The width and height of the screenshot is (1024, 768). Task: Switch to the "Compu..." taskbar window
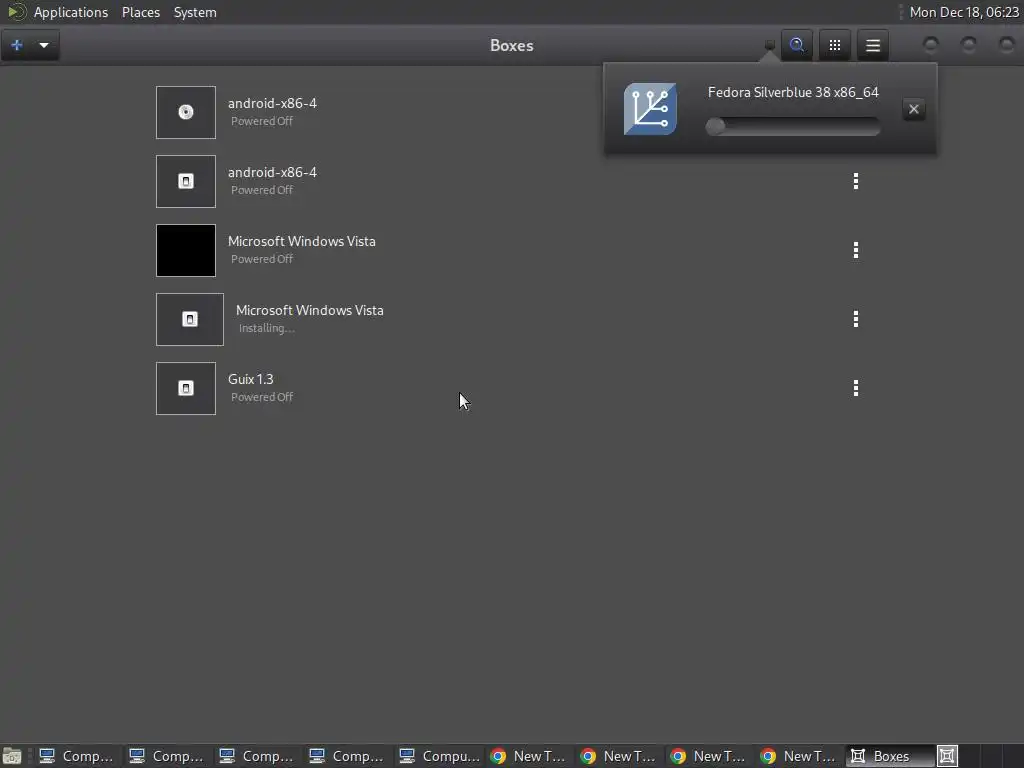tap(440, 756)
